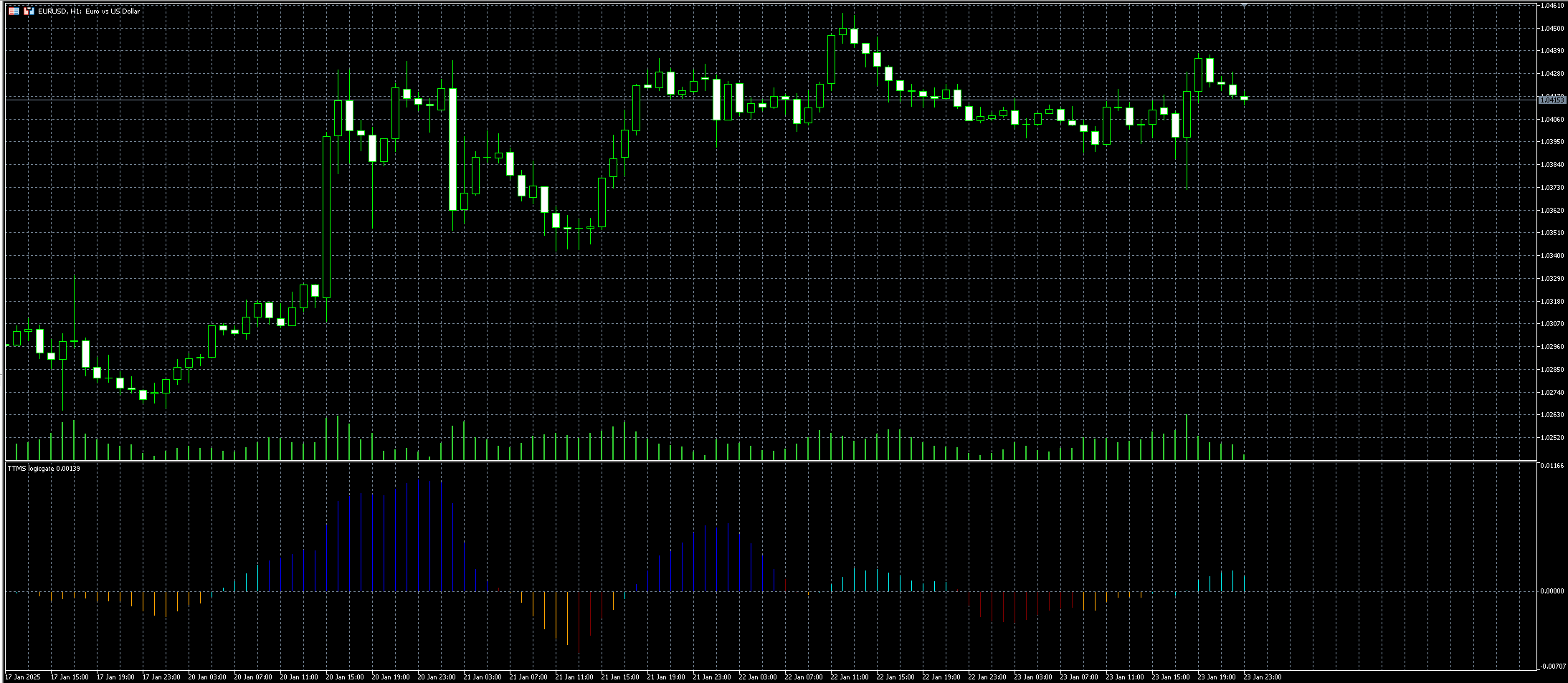Click the 1.04060 price scale label

(1552, 120)
